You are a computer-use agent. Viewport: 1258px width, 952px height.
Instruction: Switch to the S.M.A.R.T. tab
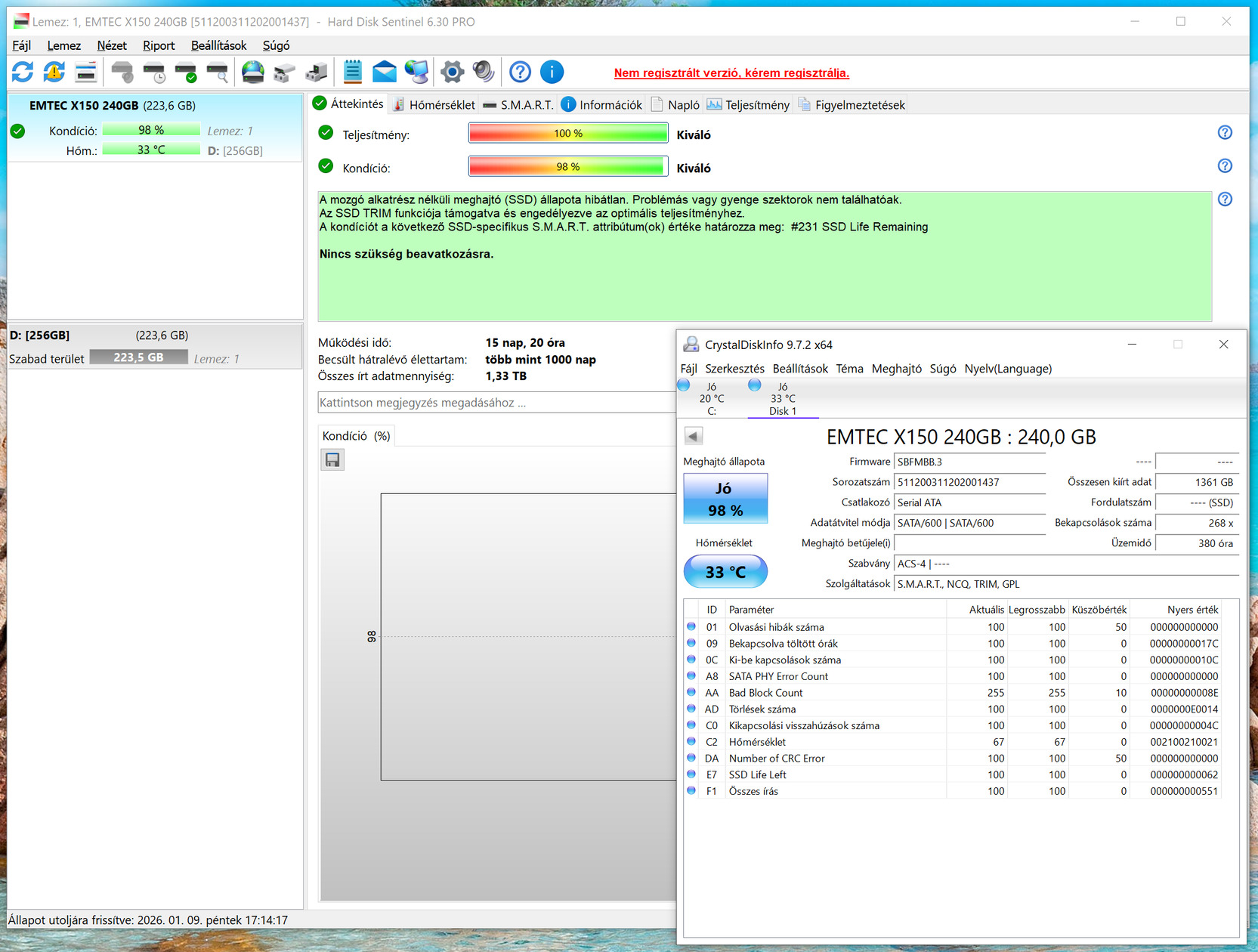click(518, 104)
